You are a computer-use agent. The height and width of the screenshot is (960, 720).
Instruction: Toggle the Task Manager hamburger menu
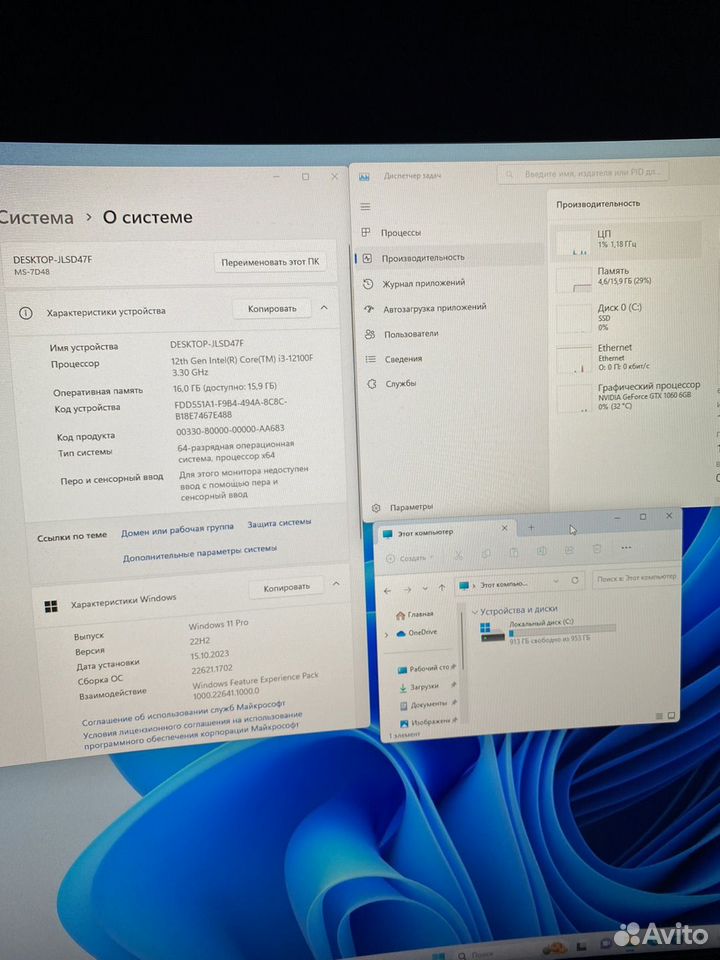(365, 207)
